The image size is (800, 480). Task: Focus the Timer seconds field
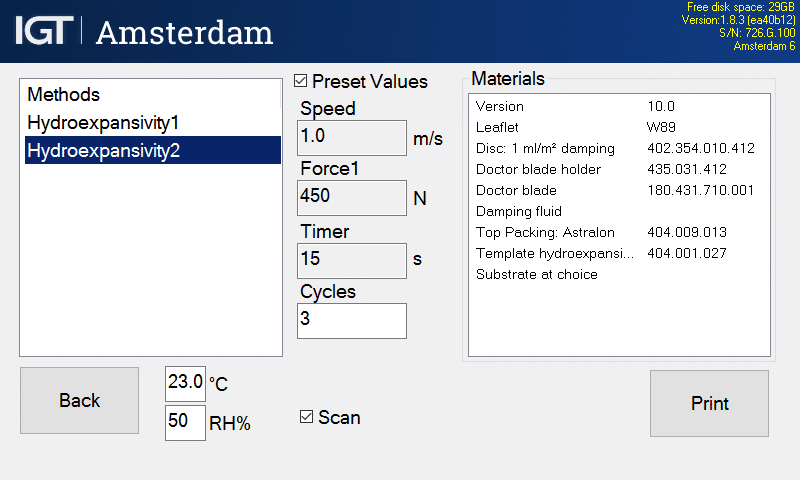pyautogui.click(x=352, y=260)
